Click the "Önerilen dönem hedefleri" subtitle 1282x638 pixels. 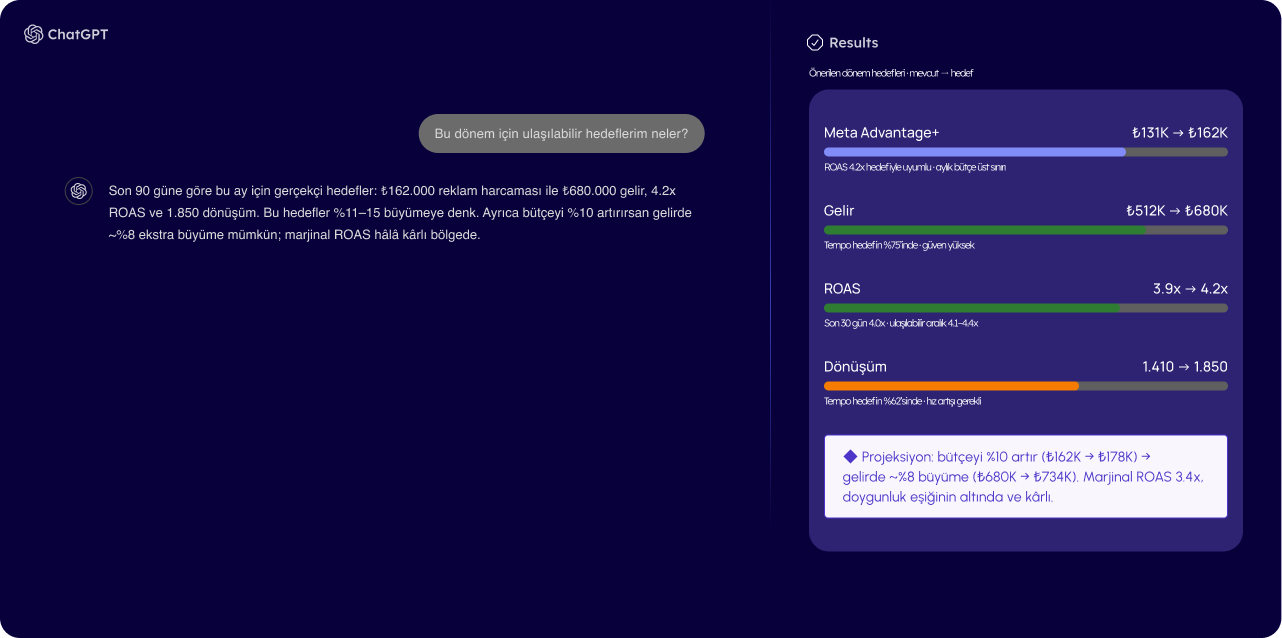(891, 73)
